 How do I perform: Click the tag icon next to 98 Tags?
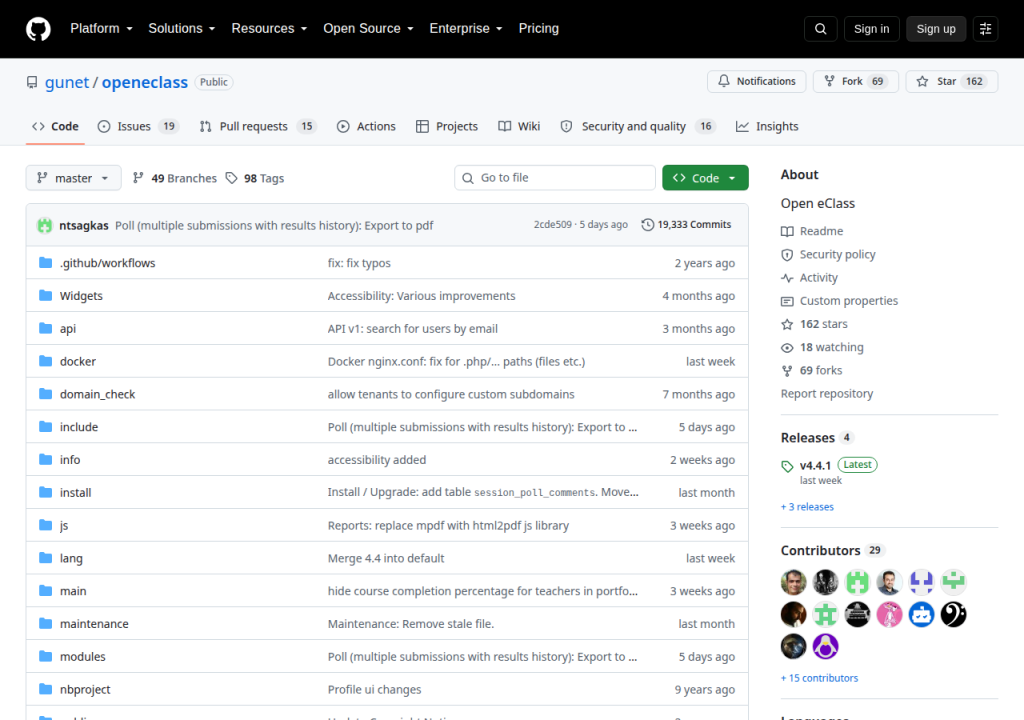[x=231, y=178]
